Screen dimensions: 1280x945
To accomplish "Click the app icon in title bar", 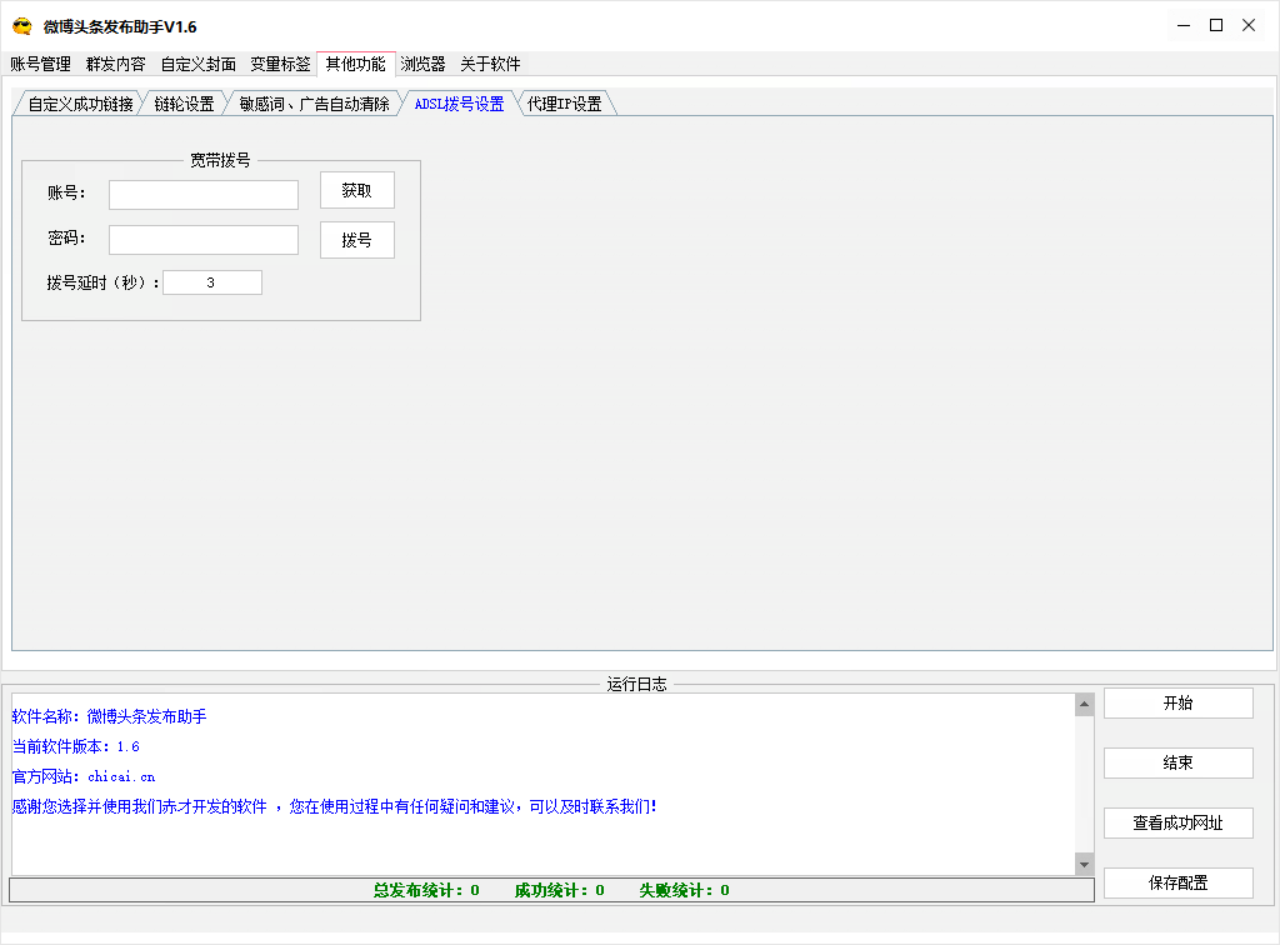I will 22,27.
